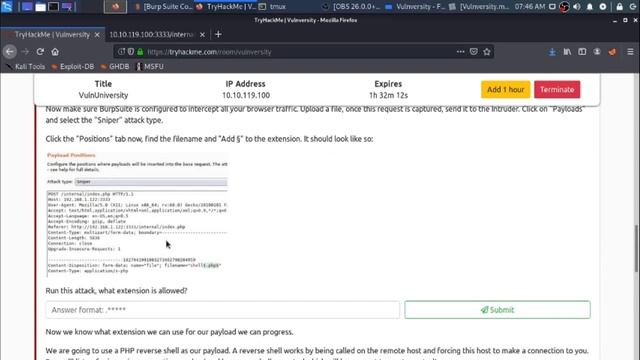The height and width of the screenshot is (360, 640).
Task: Click the VulnUniversity machine title
Action: 103,95
